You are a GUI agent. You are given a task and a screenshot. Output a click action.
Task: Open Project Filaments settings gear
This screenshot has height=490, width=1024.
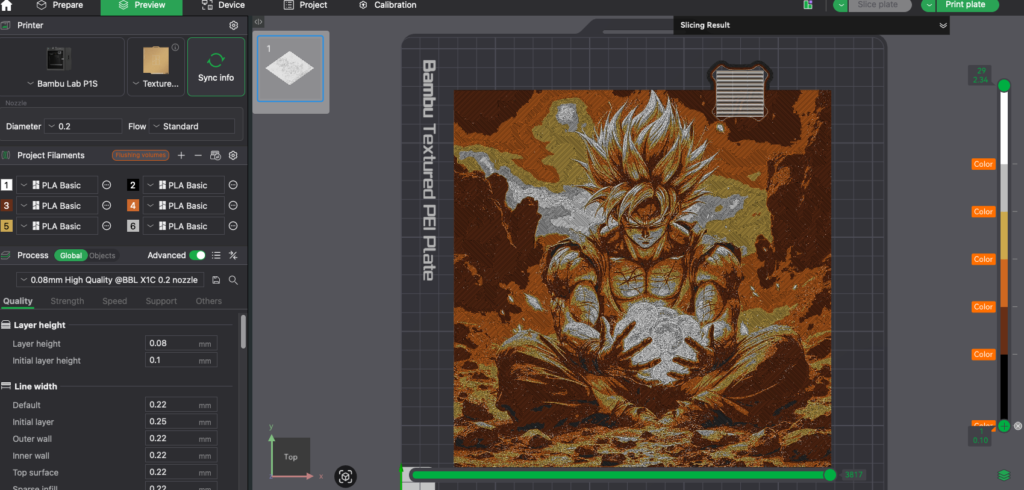(x=233, y=156)
